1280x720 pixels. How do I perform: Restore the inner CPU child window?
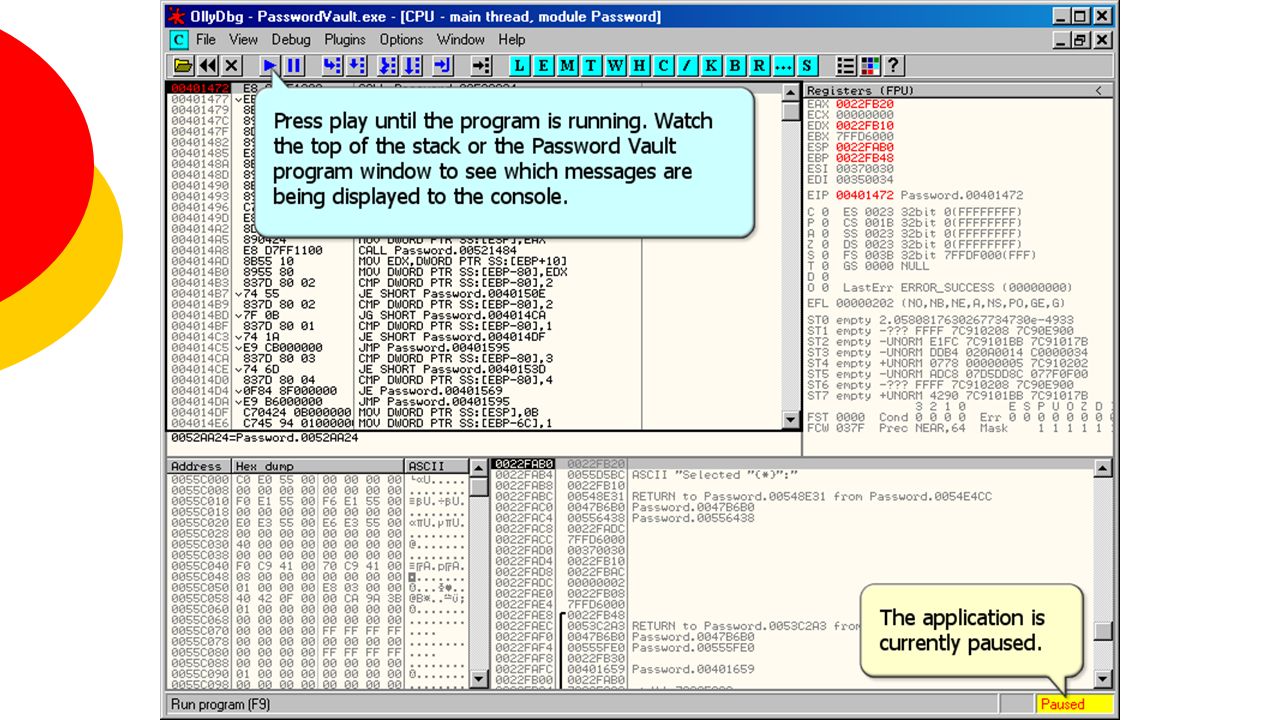[x=1081, y=40]
